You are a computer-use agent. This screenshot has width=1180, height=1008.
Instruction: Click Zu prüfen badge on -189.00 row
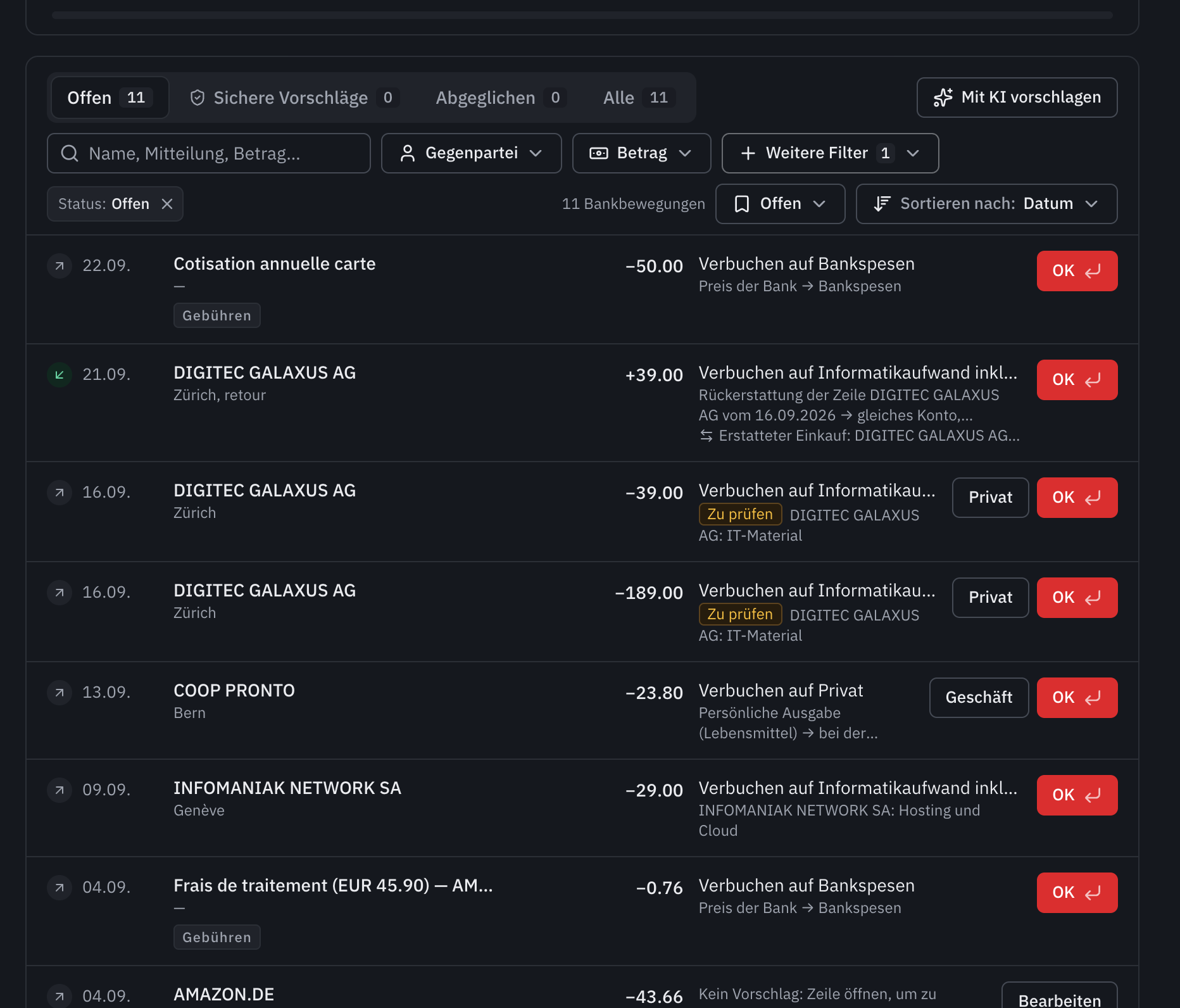pos(740,614)
